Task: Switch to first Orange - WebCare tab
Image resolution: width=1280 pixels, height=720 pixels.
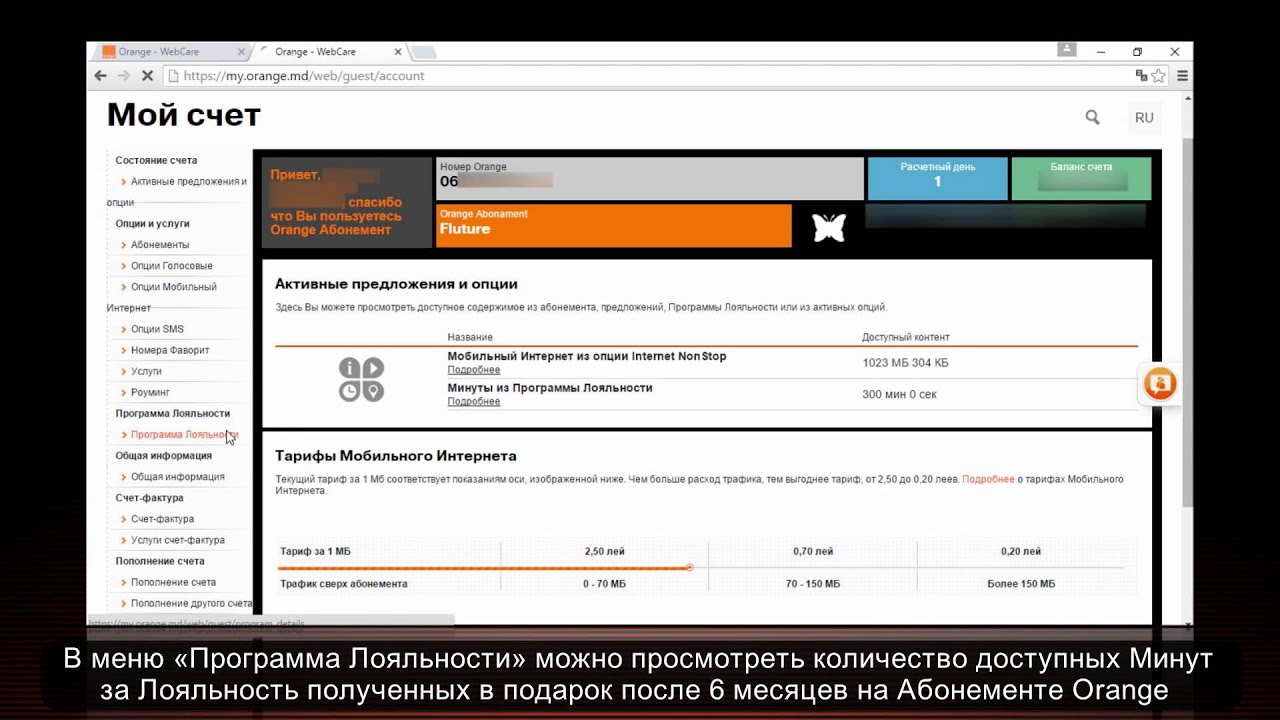Action: point(168,52)
